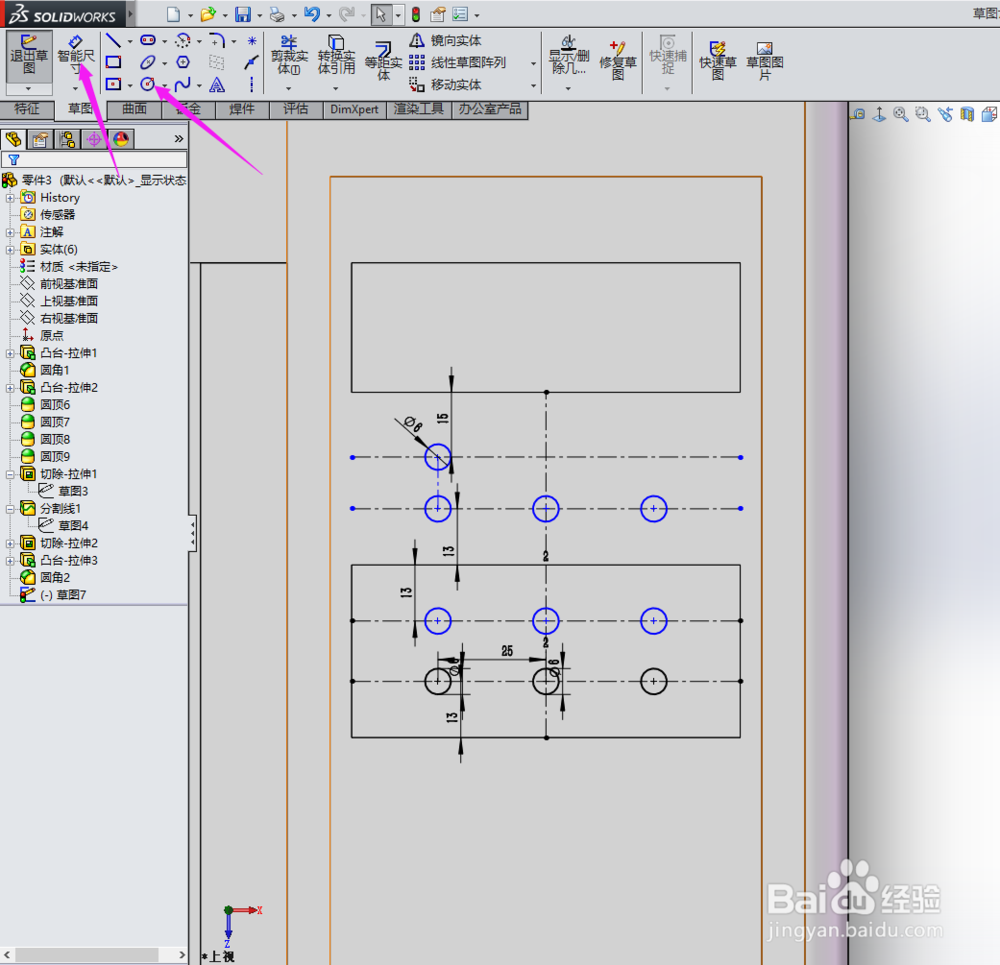This screenshot has height=965, width=1000.
Task: Expand the 实体(6) solid bodies node
Action: pyautogui.click(x=10, y=250)
